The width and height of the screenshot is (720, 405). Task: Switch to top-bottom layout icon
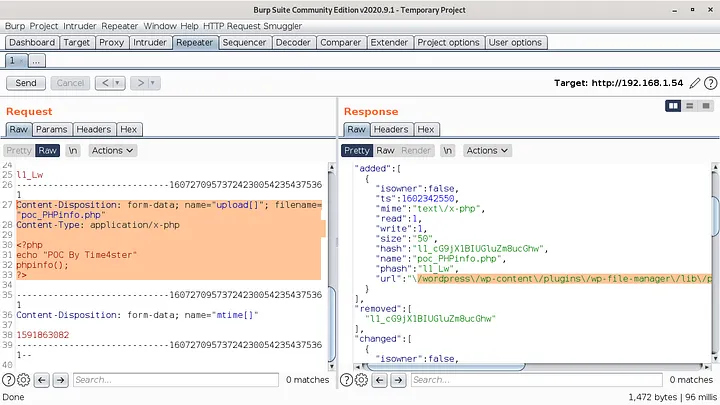coord(689,106)
